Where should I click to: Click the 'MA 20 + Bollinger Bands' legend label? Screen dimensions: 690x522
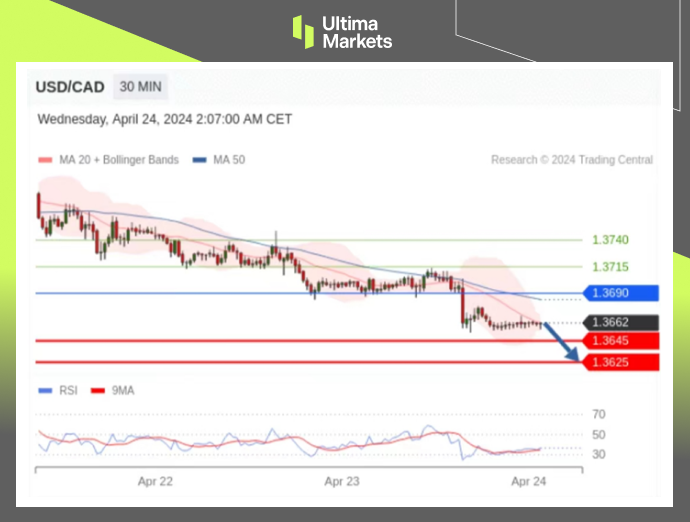pyautogui.click(x=119, y=160)
